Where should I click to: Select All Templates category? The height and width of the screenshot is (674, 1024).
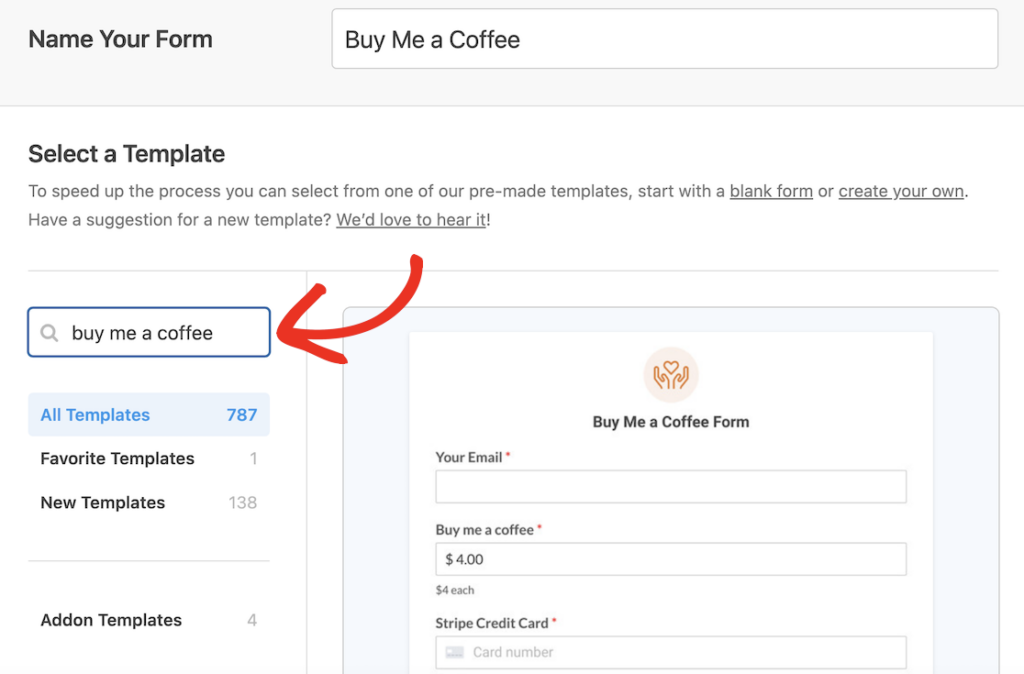point(149,415)
